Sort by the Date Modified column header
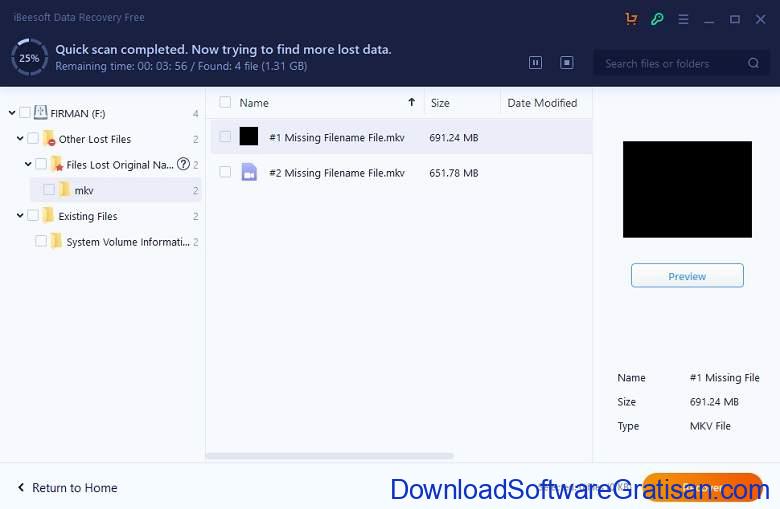This screenshot has height=509, width=780. click(x=542, y=103)
